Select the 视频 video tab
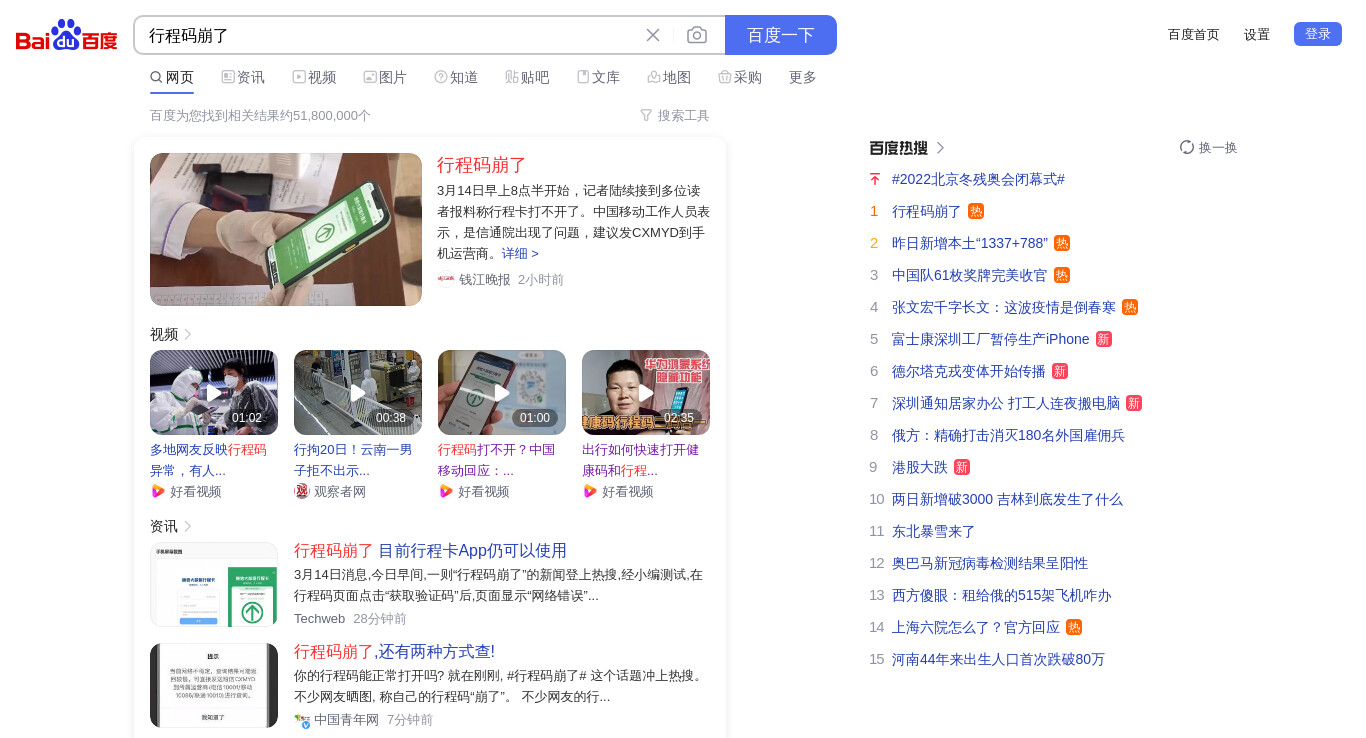 pyautogui.click(x=314, y=77)
